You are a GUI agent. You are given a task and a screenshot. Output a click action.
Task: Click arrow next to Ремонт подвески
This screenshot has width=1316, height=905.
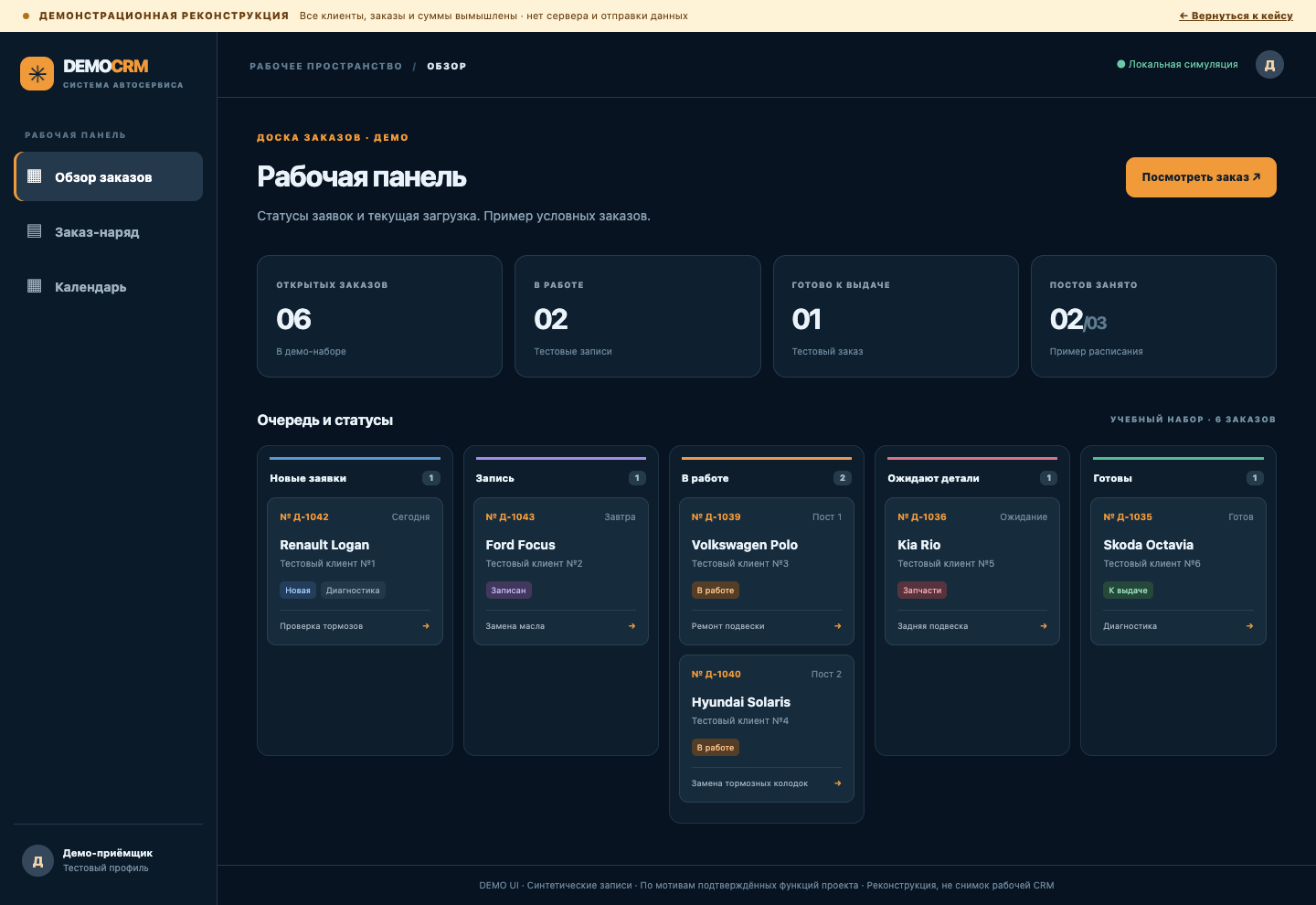pyautogui.click(x=838, y=626)
